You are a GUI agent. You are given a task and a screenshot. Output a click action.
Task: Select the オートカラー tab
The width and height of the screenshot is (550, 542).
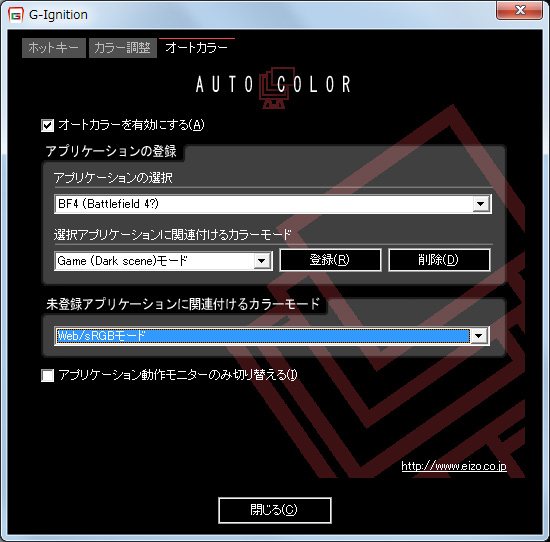196,48
